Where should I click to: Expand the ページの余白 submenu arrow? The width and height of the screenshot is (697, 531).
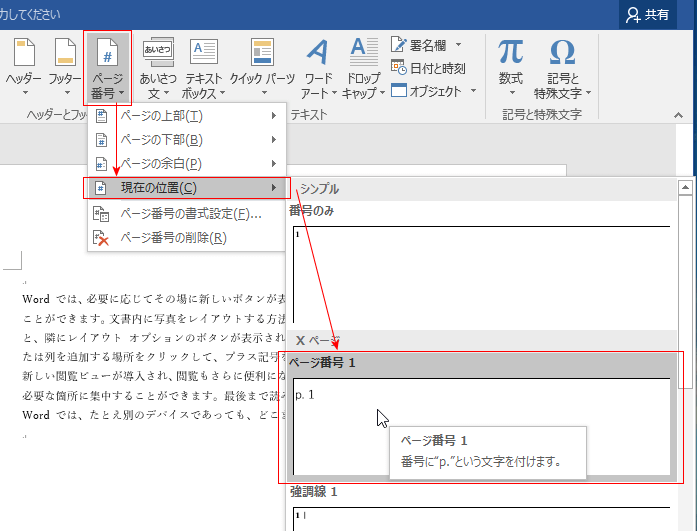[x=274, y=164]
